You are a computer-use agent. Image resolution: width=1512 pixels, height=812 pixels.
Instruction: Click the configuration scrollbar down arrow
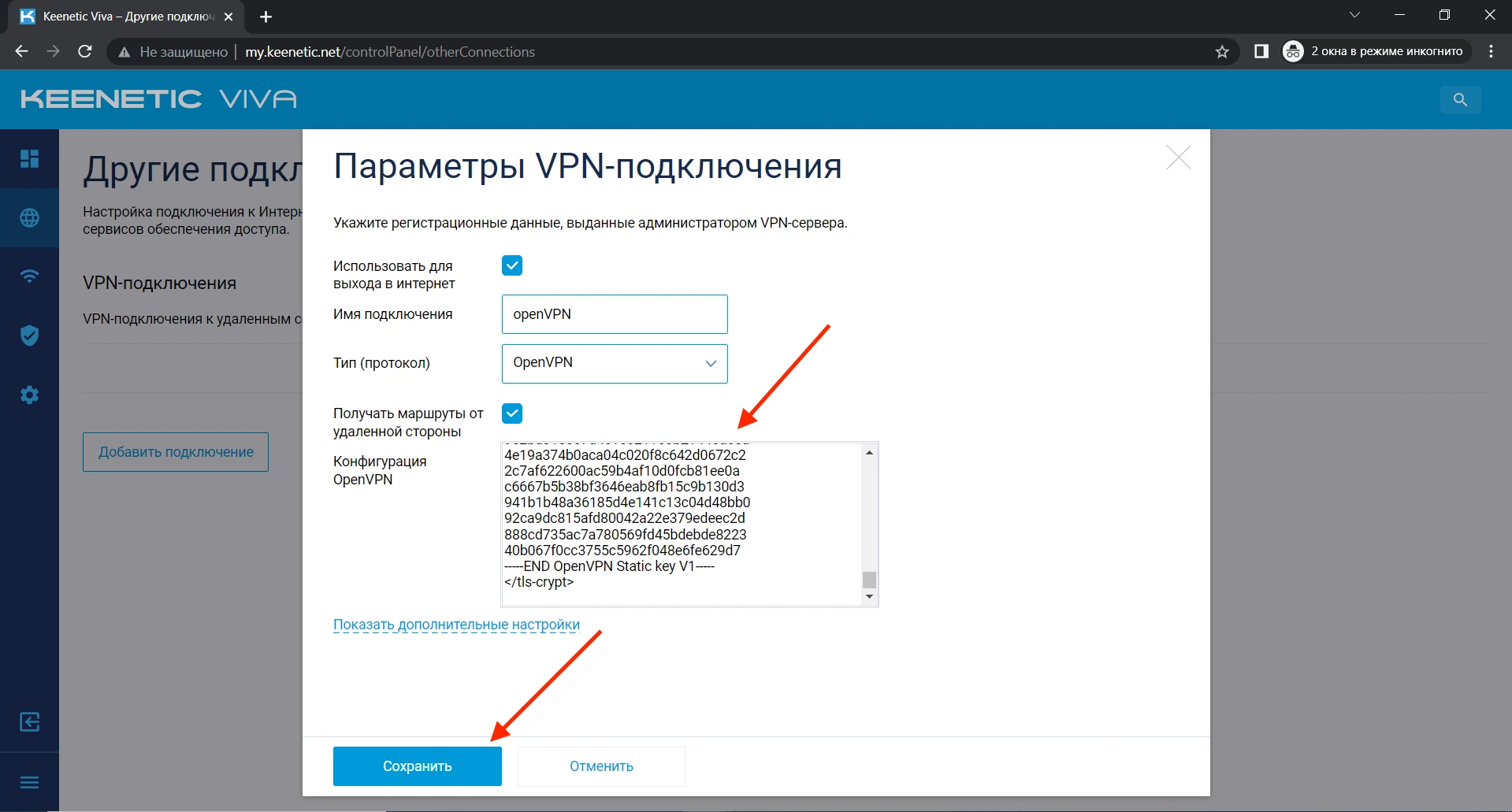(869, 596)
